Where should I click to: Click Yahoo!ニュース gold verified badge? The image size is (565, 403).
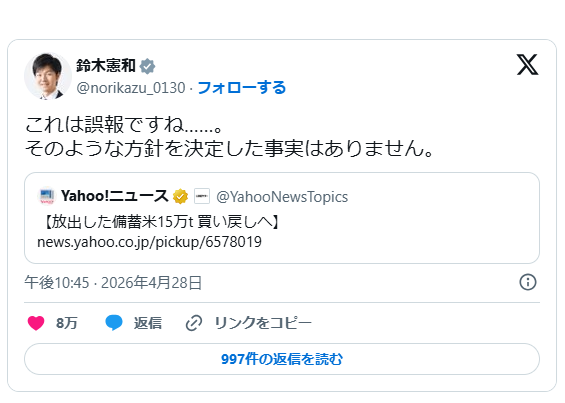pos(180,196)
